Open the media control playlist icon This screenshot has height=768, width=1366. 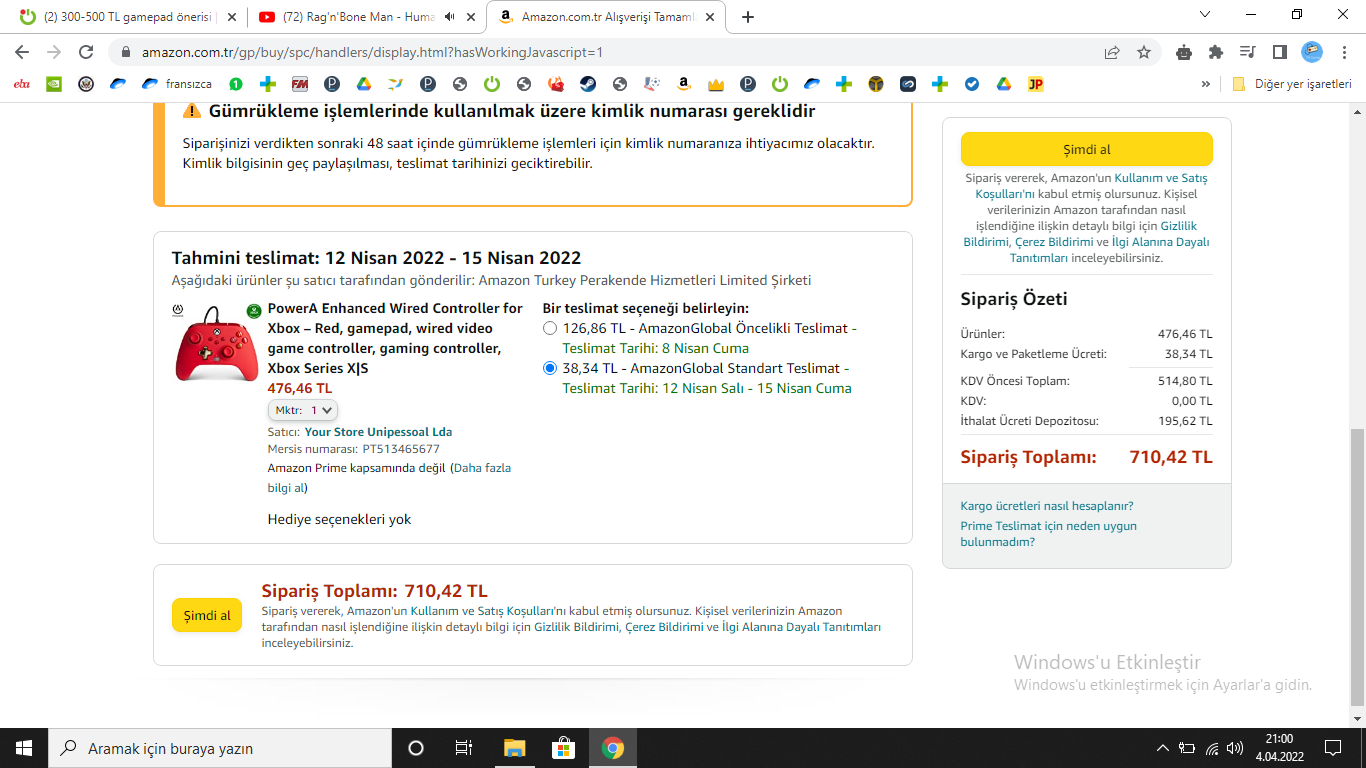(1247, 52)
